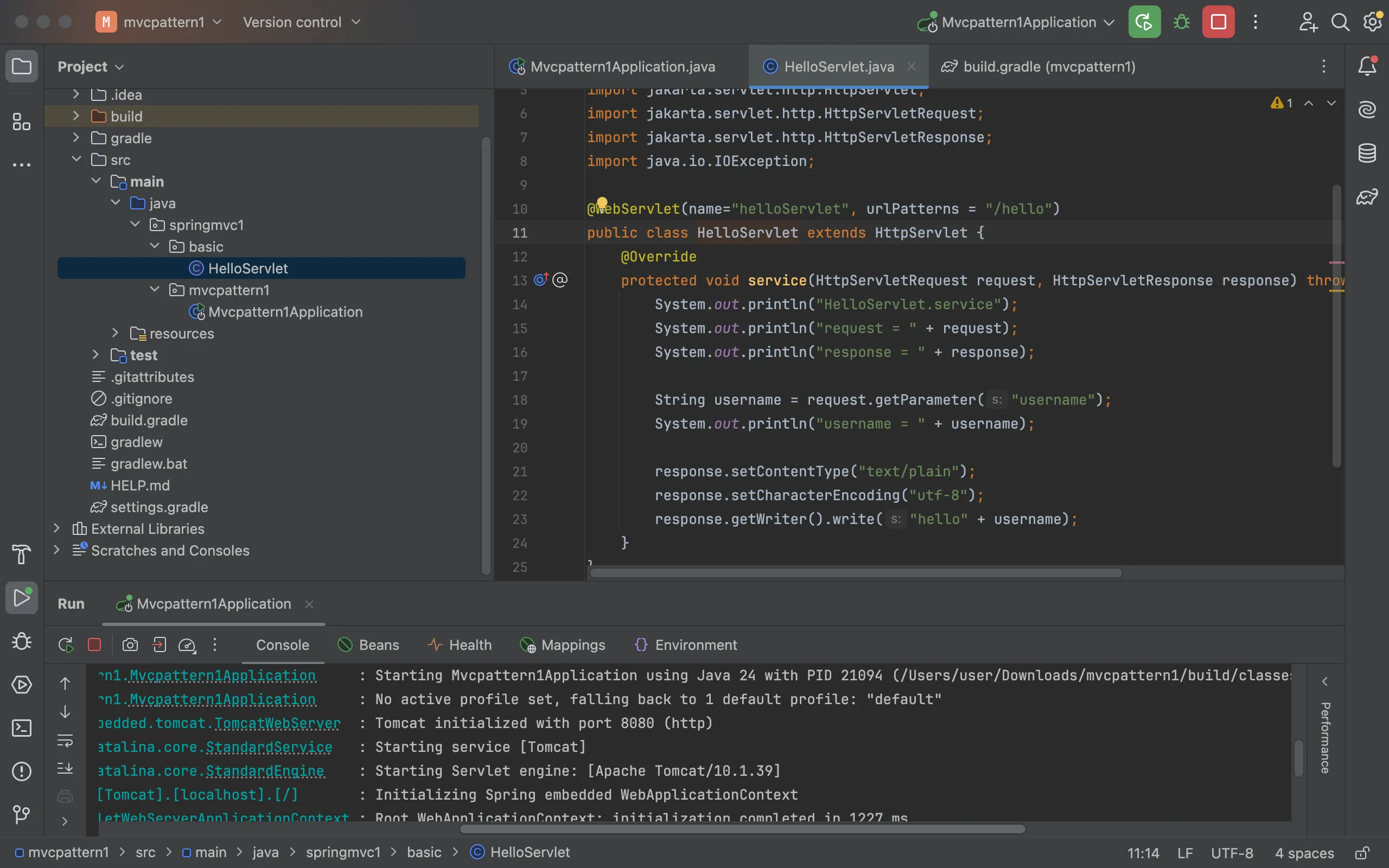The width and height of the screenshot is (1389, 868).
Task: Toggle soft-wrap in console
Action: pos(65,740)
